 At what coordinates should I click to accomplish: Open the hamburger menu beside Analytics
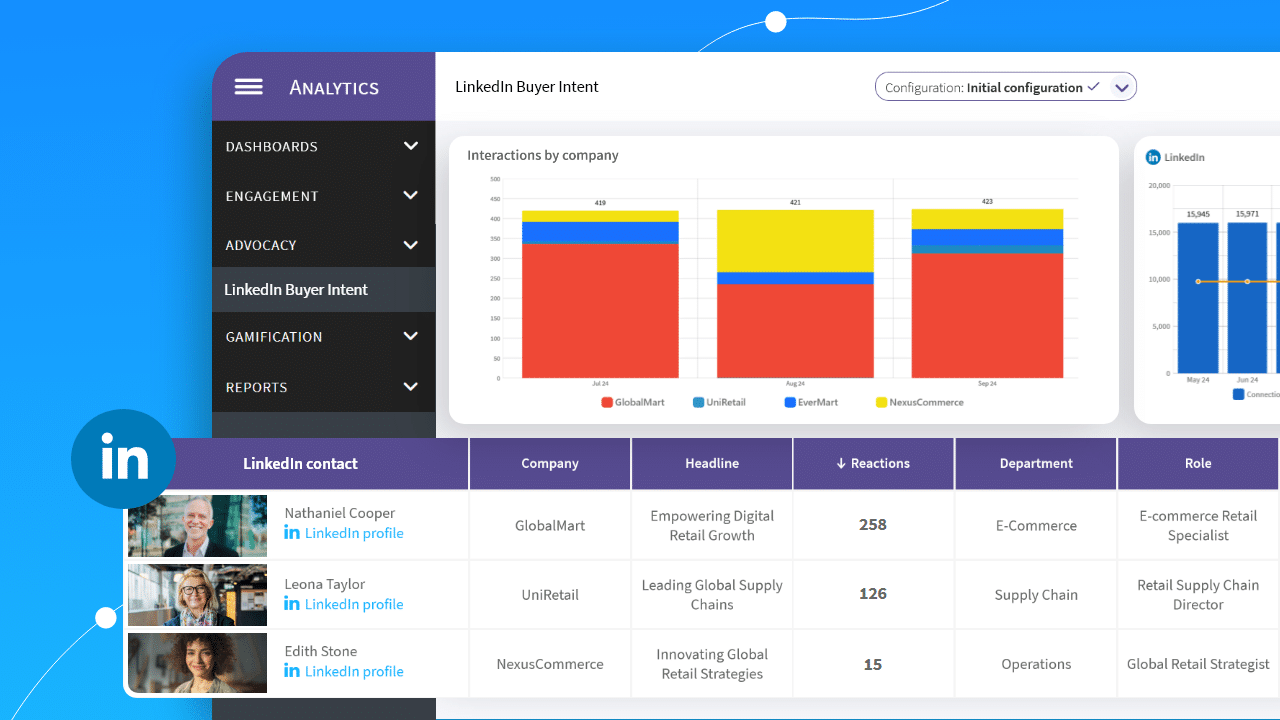(248, 87)
